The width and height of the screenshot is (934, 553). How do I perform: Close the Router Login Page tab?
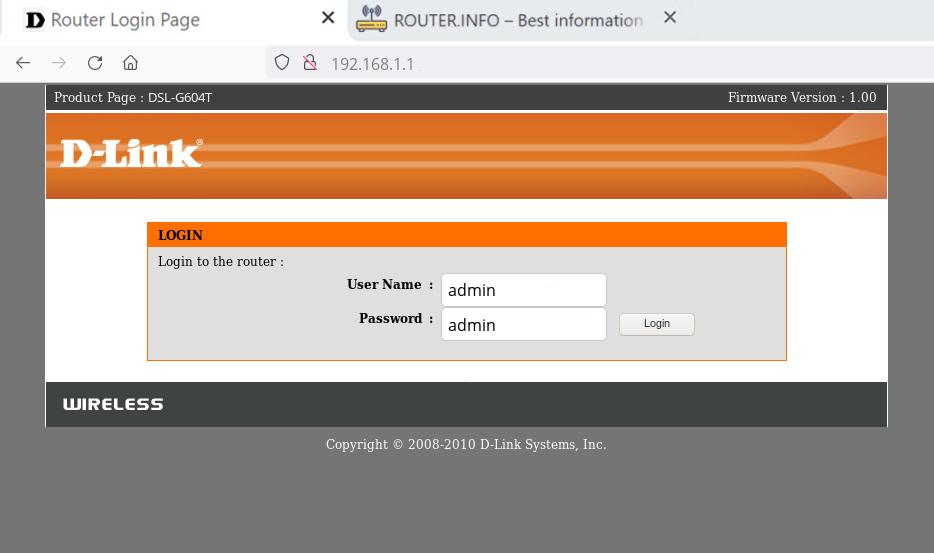click(x=328, y=18)
